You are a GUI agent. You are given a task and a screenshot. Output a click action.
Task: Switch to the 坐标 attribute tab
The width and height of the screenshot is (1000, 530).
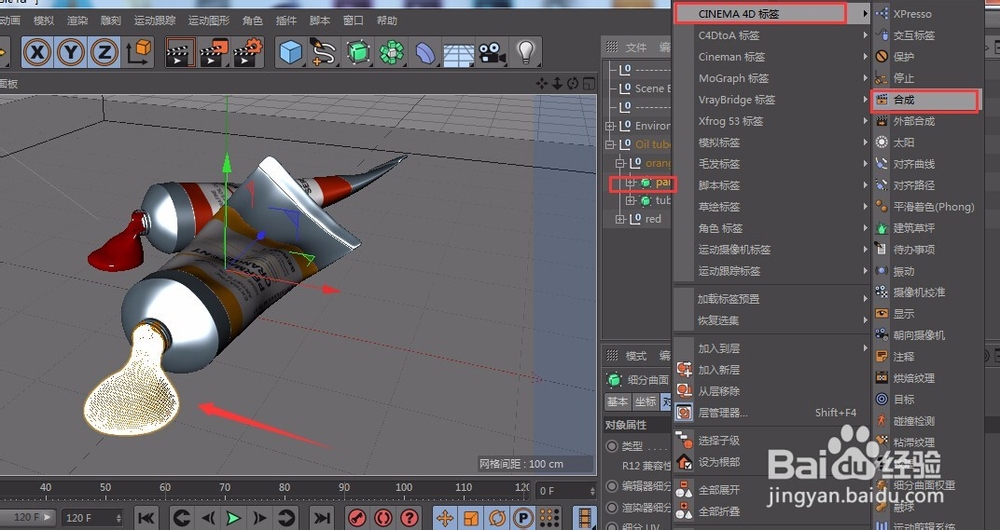[645, 402]
